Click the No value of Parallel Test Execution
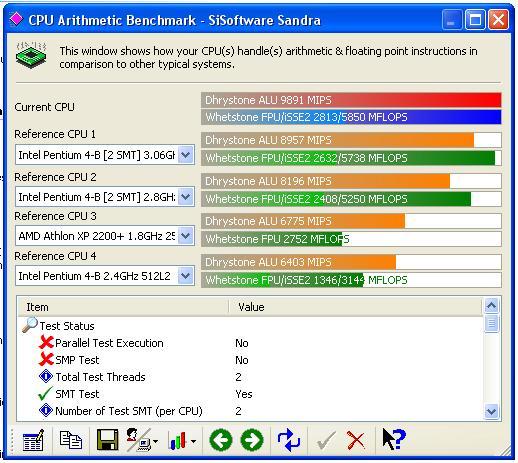518x463 pixels. click(x=242, y=343)
